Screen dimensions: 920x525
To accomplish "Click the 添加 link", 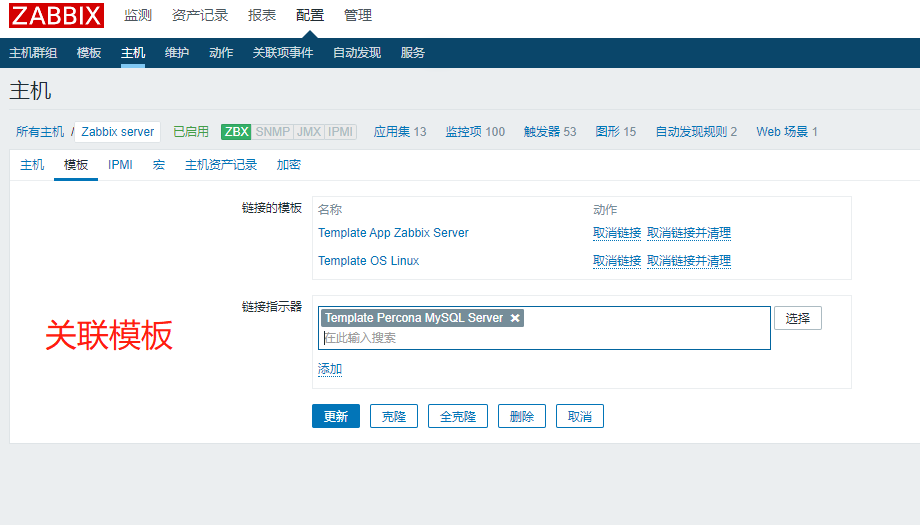I will pos(330,369).
